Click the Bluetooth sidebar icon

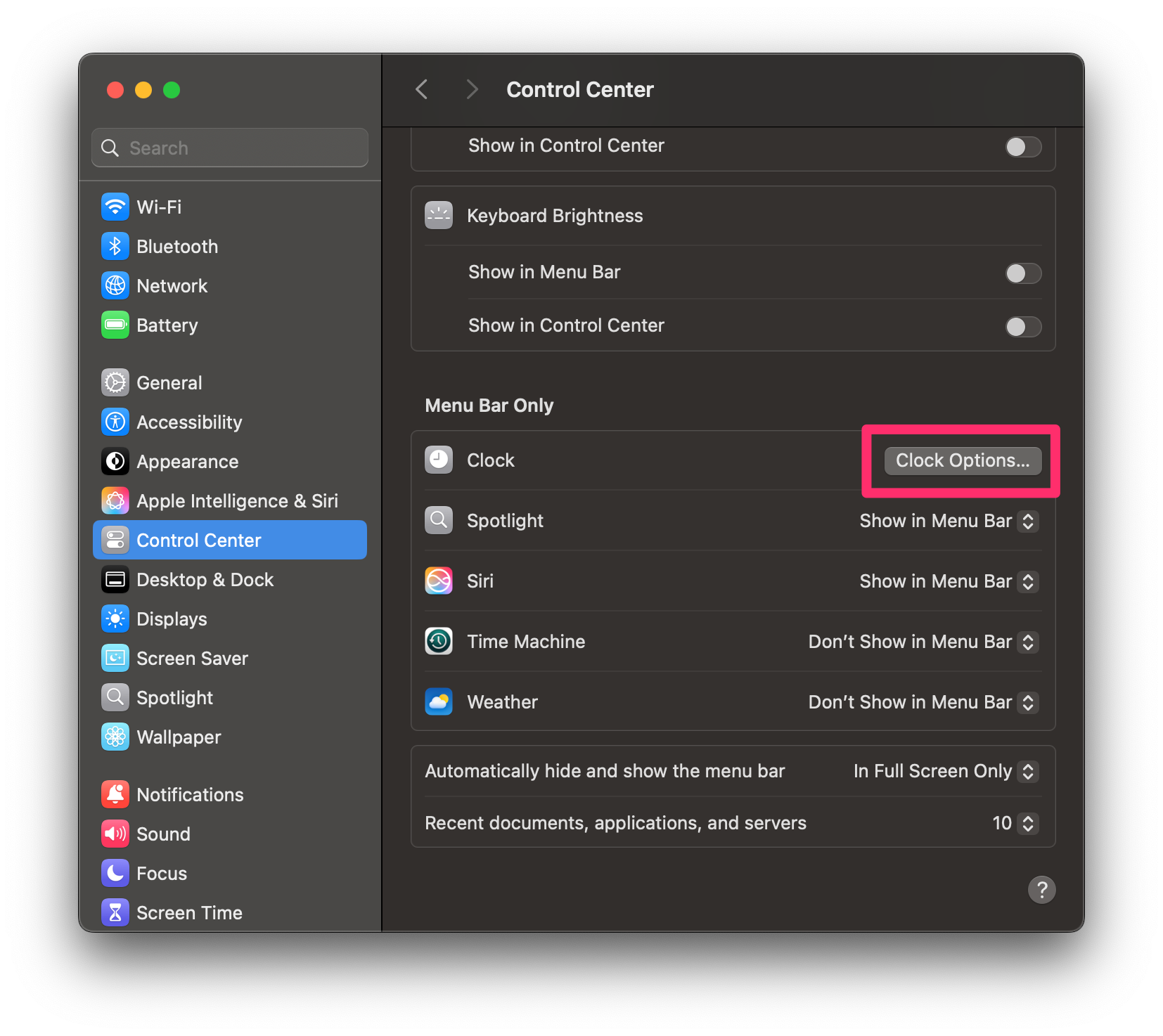[x=115, y=246]
